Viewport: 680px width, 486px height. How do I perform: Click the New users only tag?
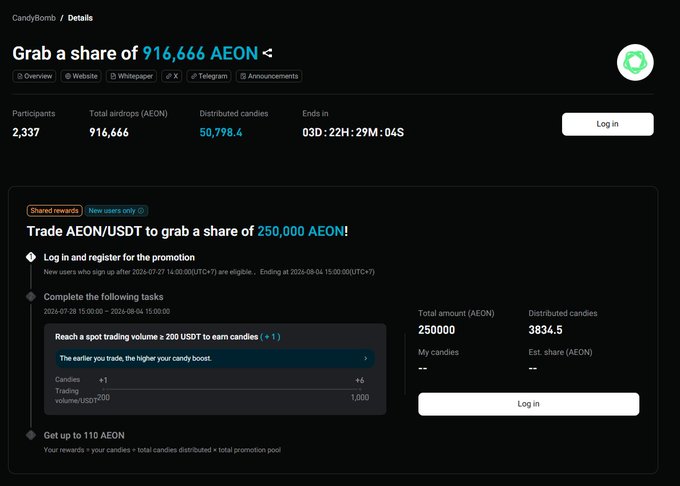(116, 211)
